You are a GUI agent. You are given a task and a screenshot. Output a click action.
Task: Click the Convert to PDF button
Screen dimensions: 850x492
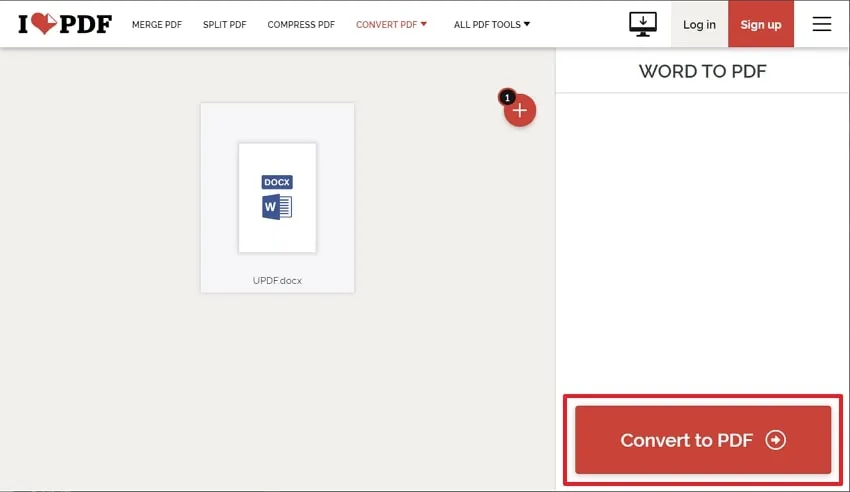click(x=703, y=440)
